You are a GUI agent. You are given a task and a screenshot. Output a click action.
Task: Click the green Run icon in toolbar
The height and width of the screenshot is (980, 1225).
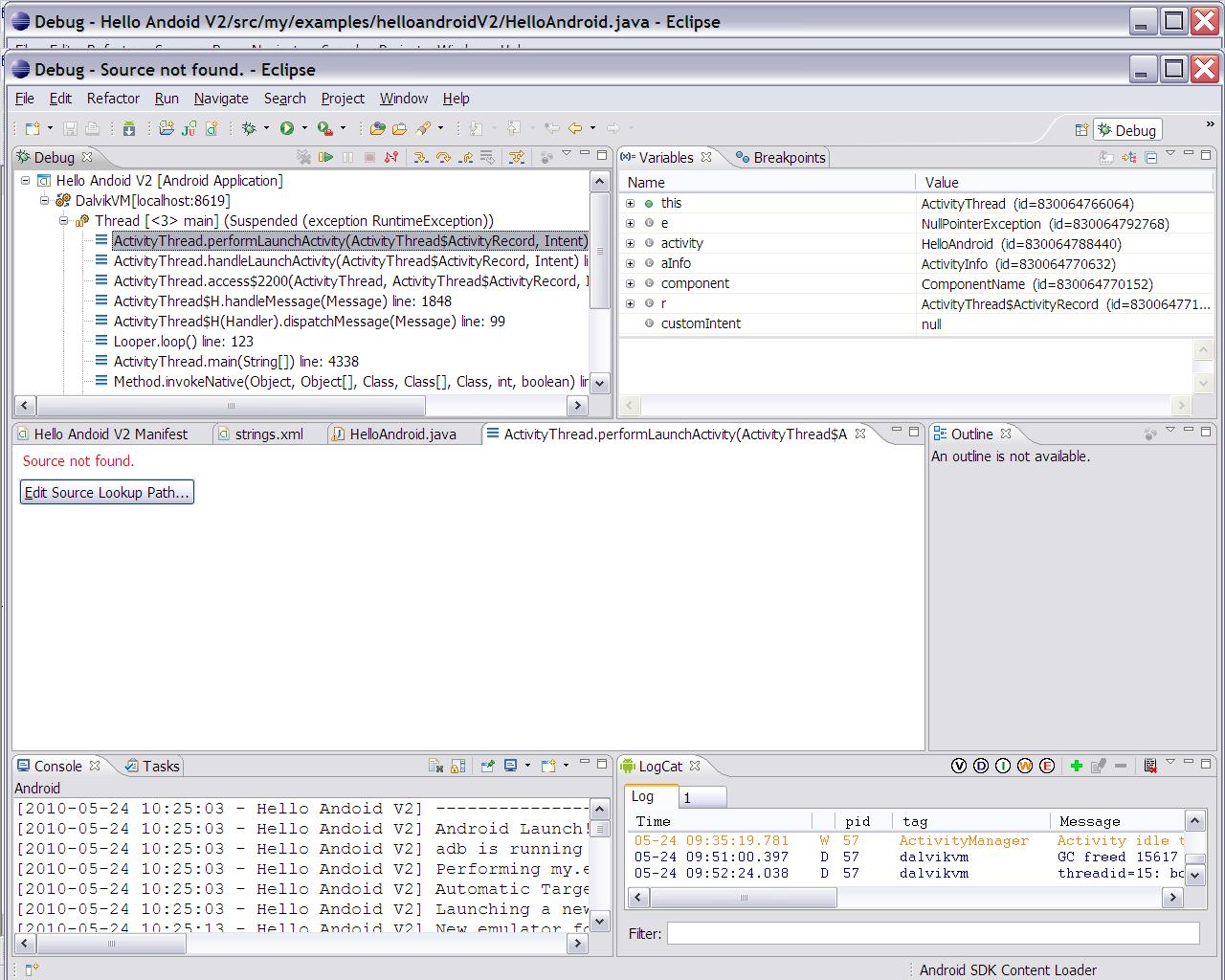pyautogui.click(x=287, y=128)
